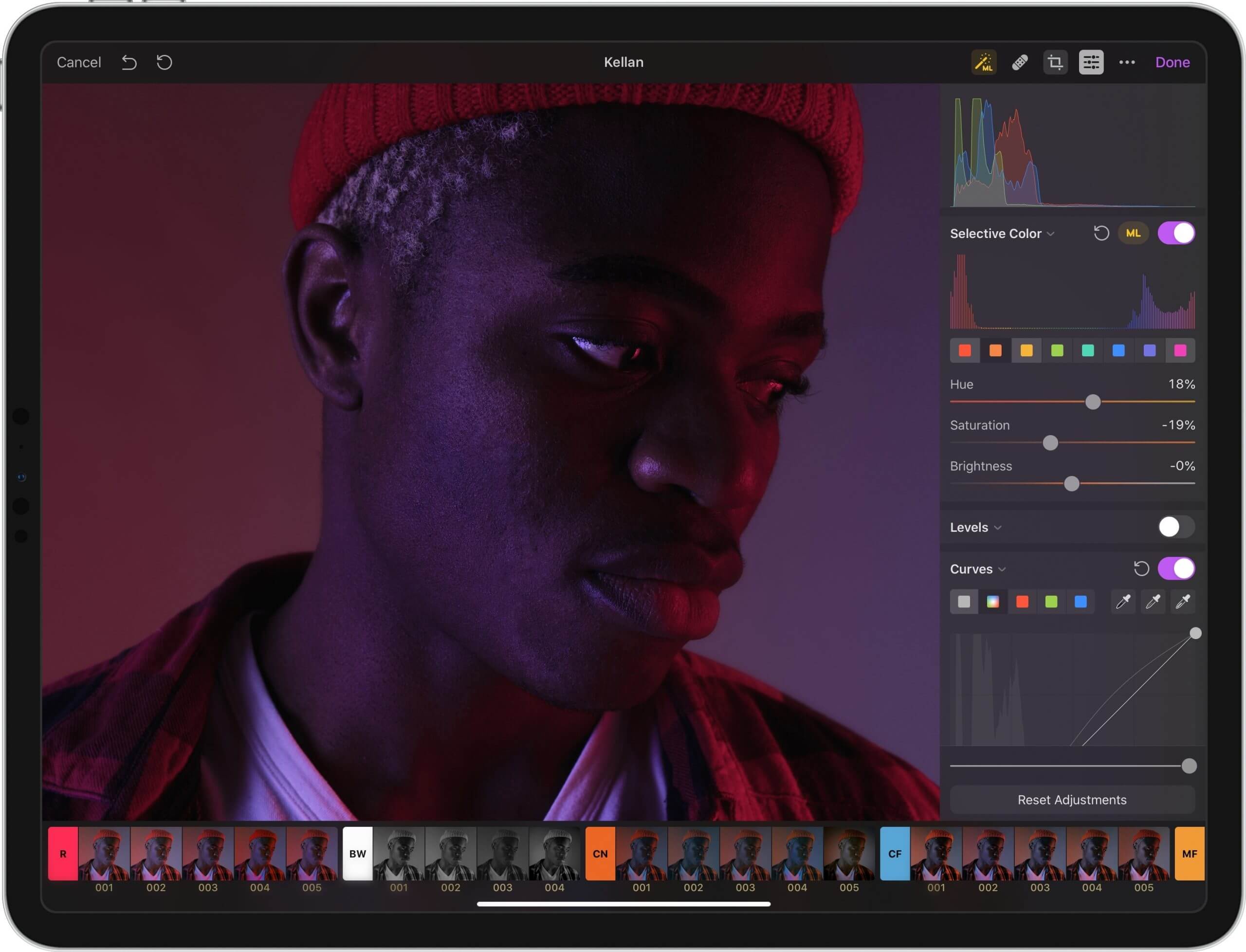Apply CF preset 005 thumbnail
1246x952 pixels.
click(1143, 853)
